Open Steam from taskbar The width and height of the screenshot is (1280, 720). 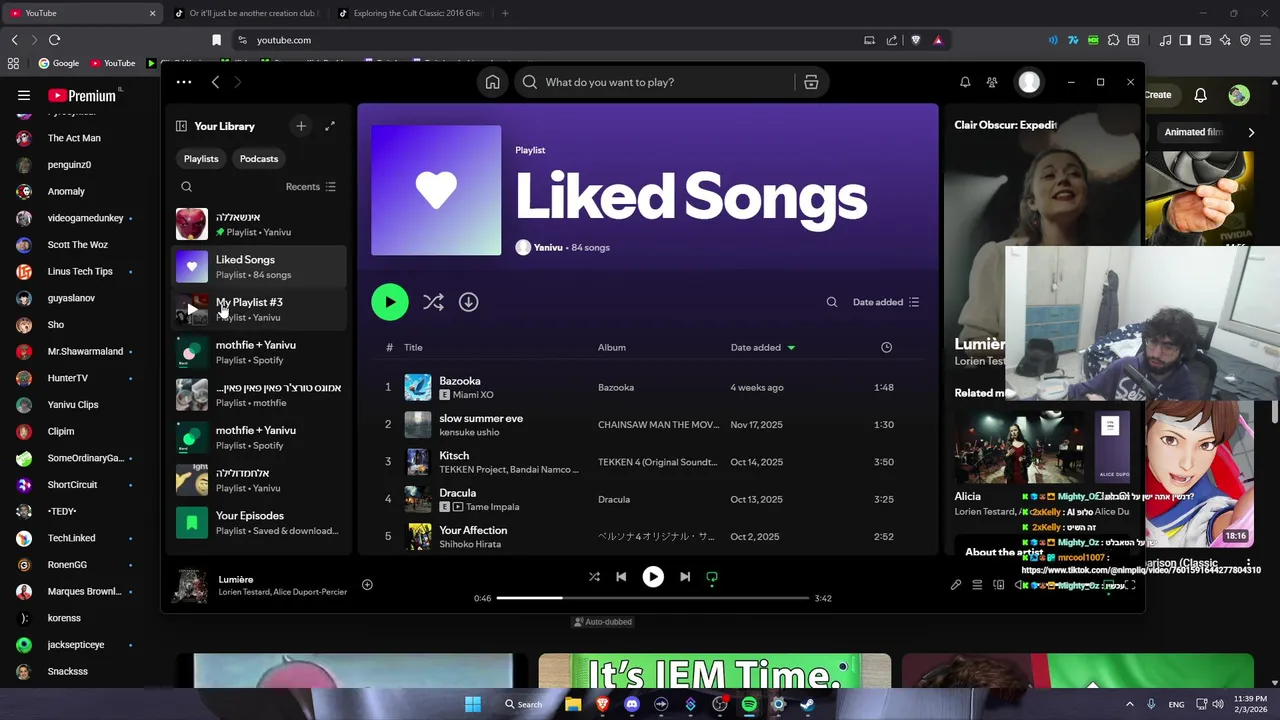click(x=807, y=704)
